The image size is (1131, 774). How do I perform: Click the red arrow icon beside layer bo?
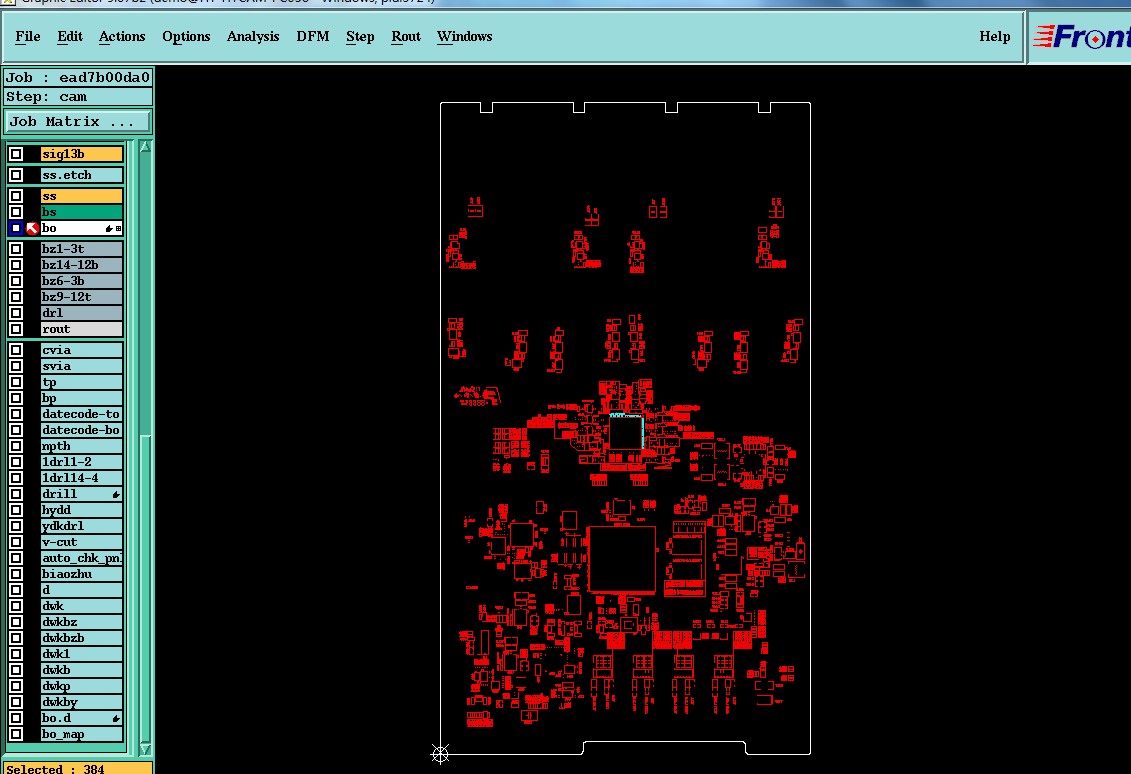(32, 229)
